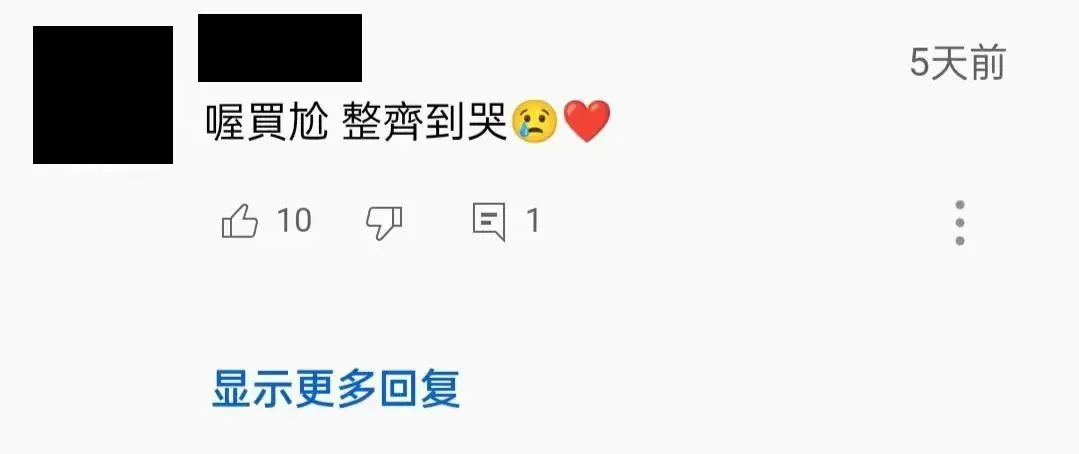The width and height of the screenshot is (1079, 454).
Task: Dislike the comment with thumbs-down icon
Action: click(x=384, y=223)
